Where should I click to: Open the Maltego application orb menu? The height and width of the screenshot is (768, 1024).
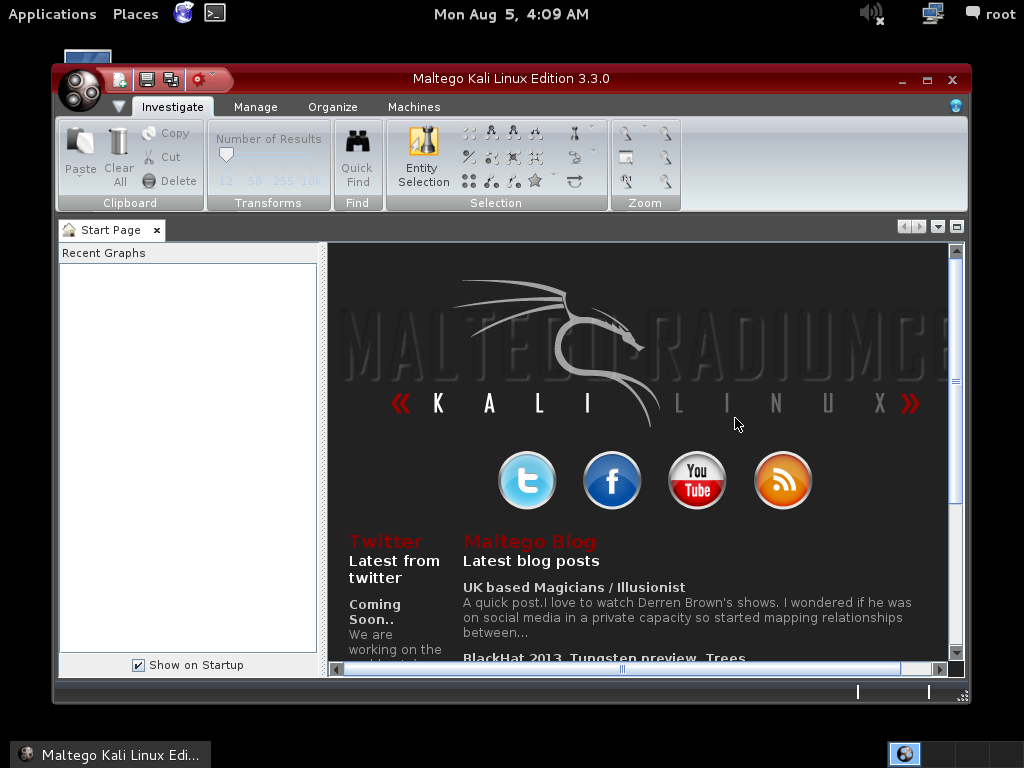pyautogui.click(x=80, y=89)
